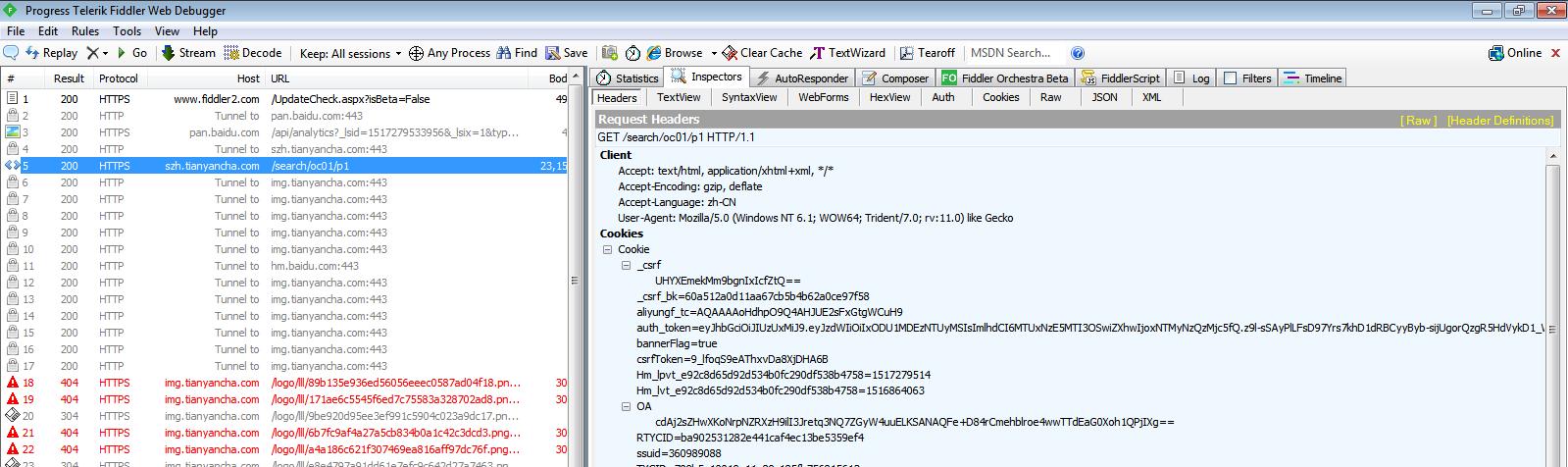The image size is (1568, 467).
Task: Open the File menu
Action: (x=16, y=31)
